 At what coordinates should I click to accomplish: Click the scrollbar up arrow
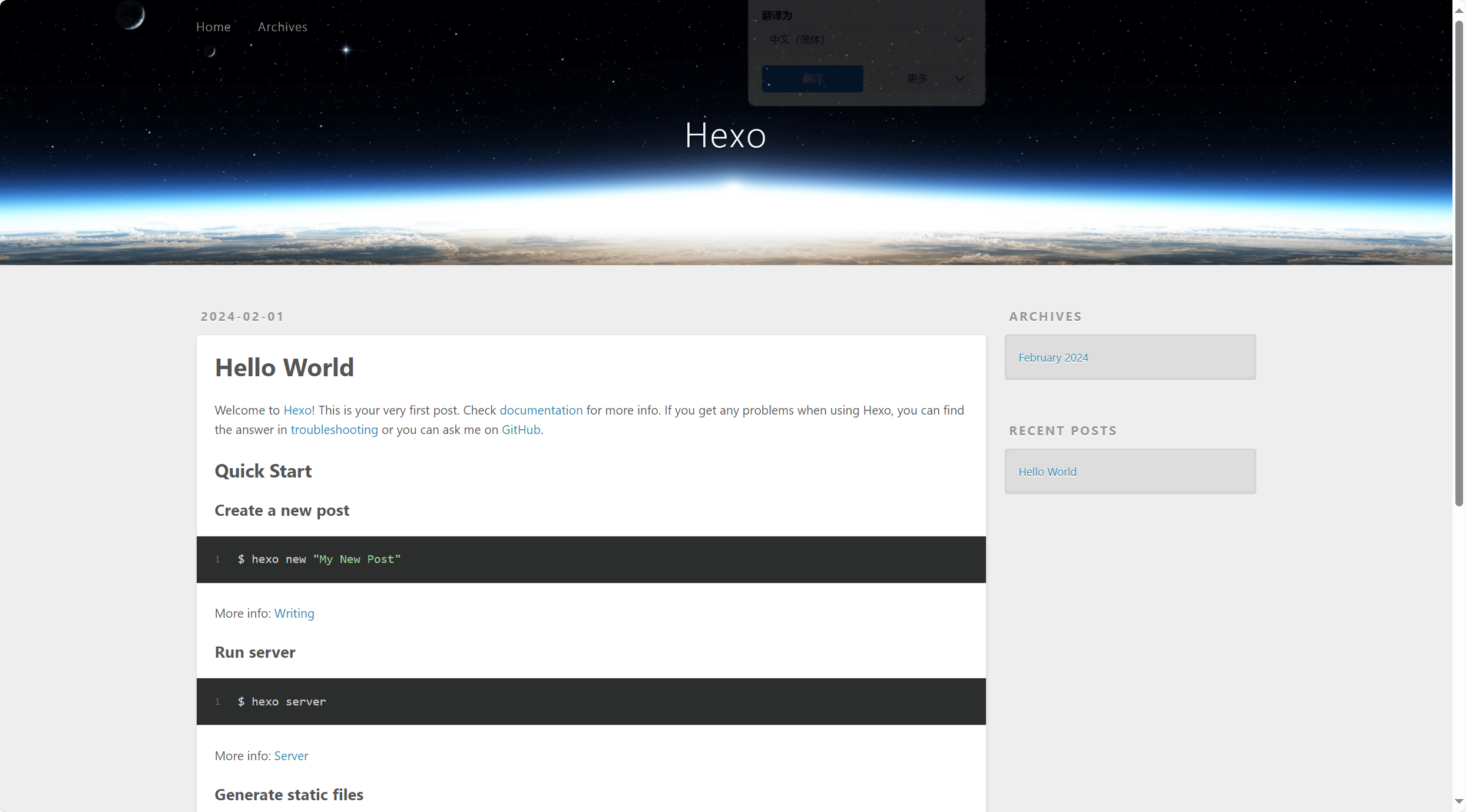tap(1459, 10)
